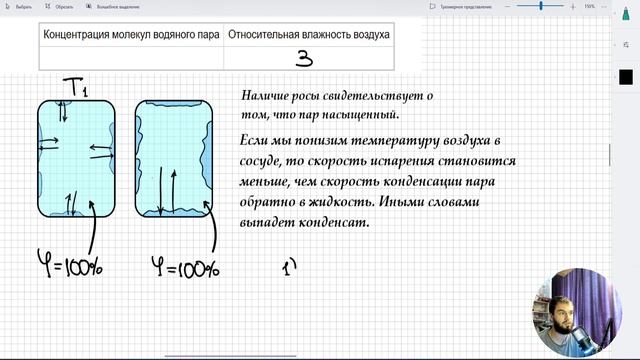Screen dimensions: 640x360
Task: Click the table header Относительная влажность воздуха
Action: pos(309,35)
